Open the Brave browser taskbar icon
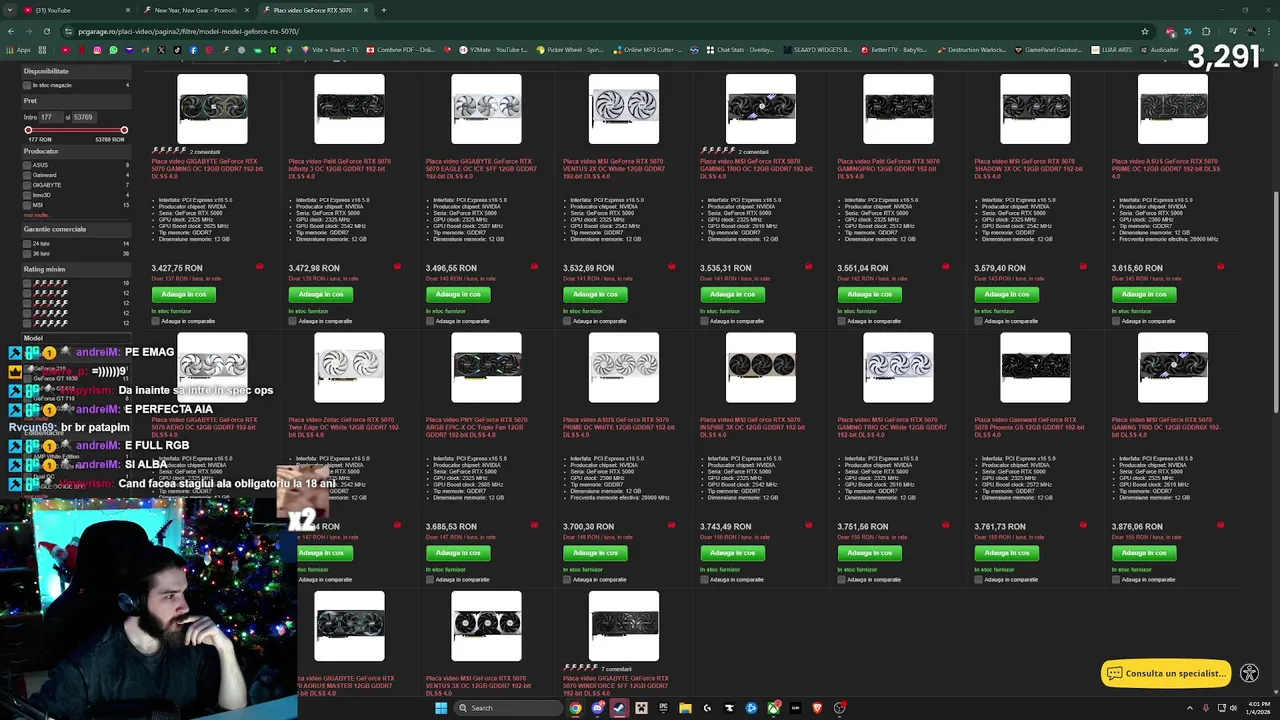The width and height of the screenshot is (1280, 720). tap(817, 708)
